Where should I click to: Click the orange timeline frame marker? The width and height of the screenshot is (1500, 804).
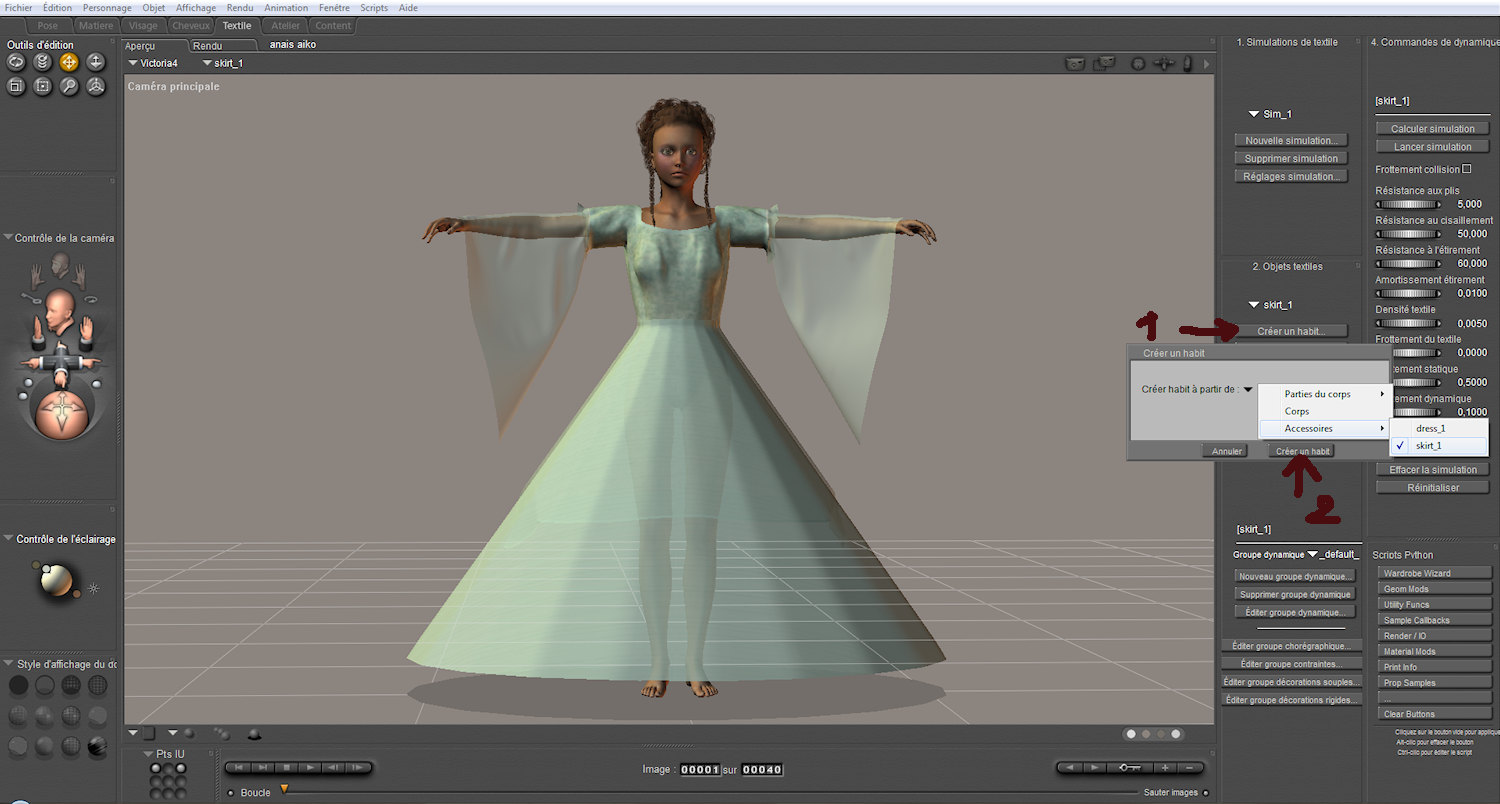284,789
